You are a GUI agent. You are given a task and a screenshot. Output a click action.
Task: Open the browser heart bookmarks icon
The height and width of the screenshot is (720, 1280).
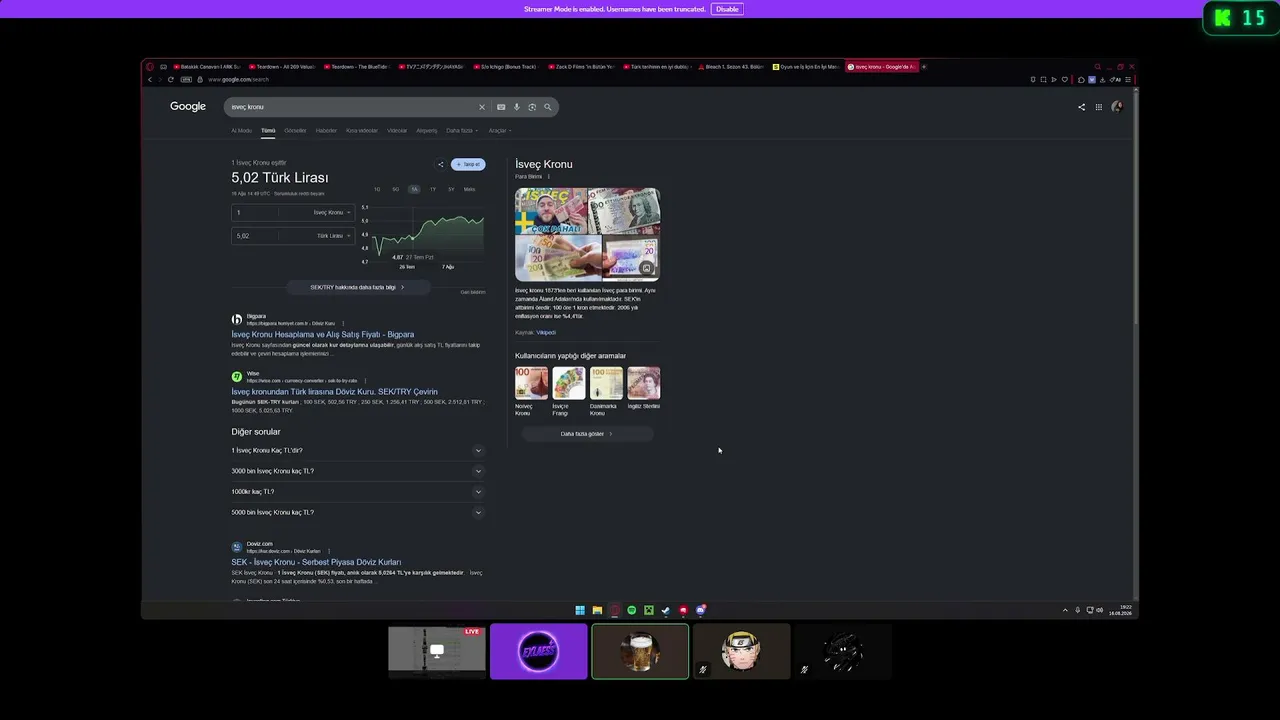1065,80
